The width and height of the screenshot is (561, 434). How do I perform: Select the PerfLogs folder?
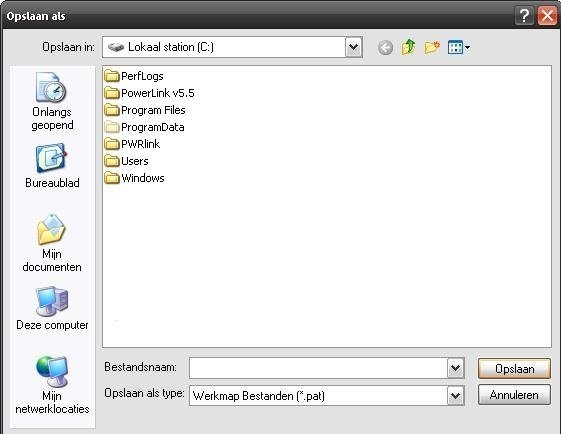(134, 76)
